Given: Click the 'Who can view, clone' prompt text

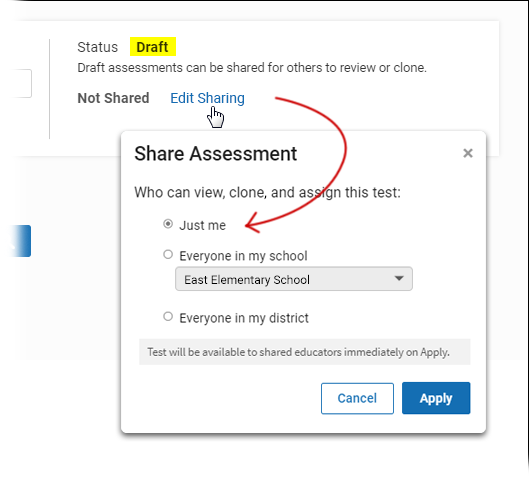Looking at the screenshot, I should 267,193.
